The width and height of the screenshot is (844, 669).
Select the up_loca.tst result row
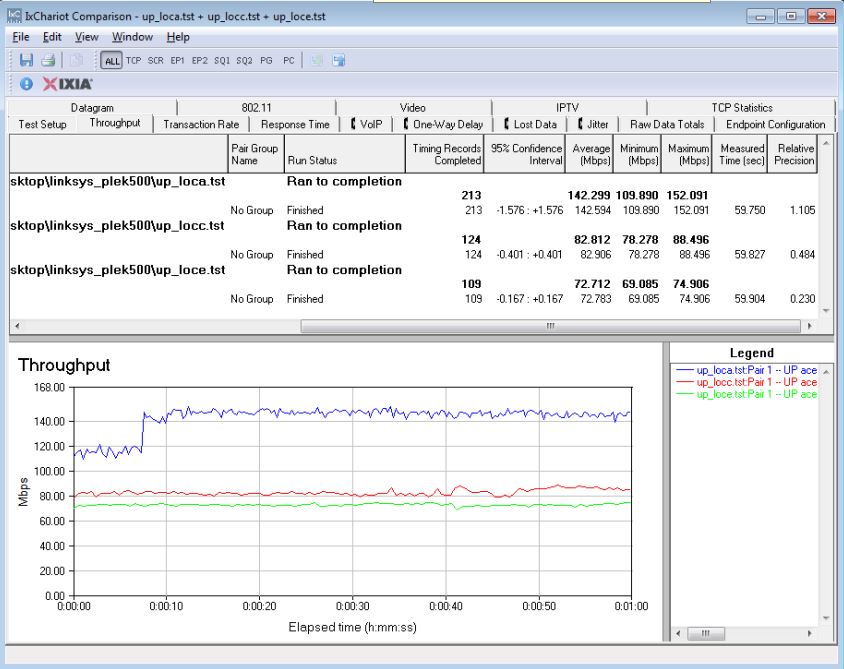click(x=413, y=181)
